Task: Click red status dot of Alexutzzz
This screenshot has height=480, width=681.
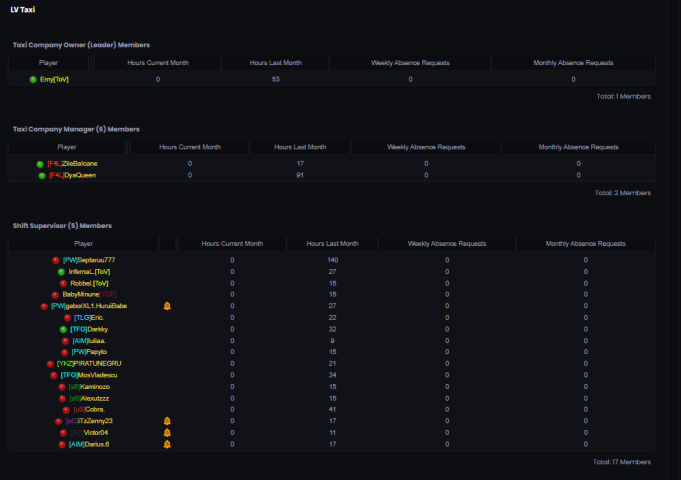Action: 62,398
